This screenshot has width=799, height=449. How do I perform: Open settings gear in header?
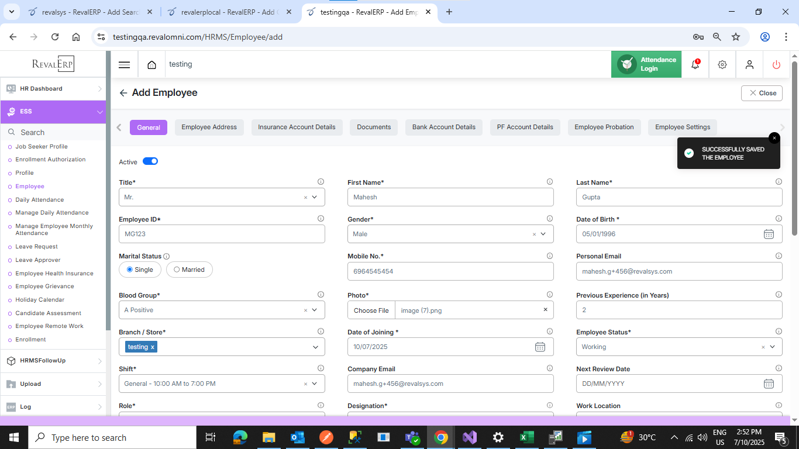(x=722, y=65)
